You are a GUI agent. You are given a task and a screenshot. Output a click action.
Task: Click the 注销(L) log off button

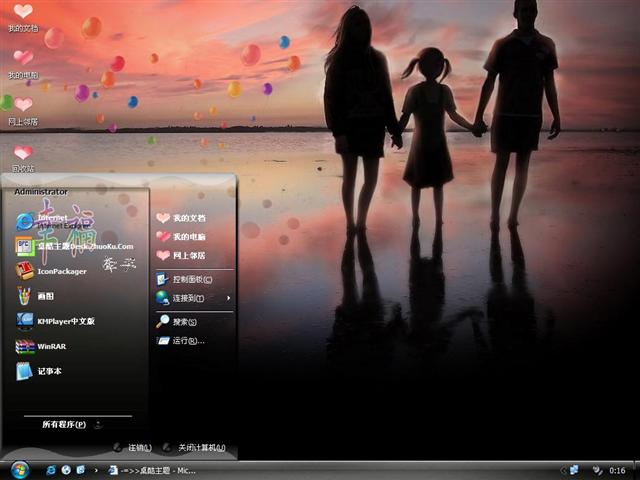click(x=133, y=447)
